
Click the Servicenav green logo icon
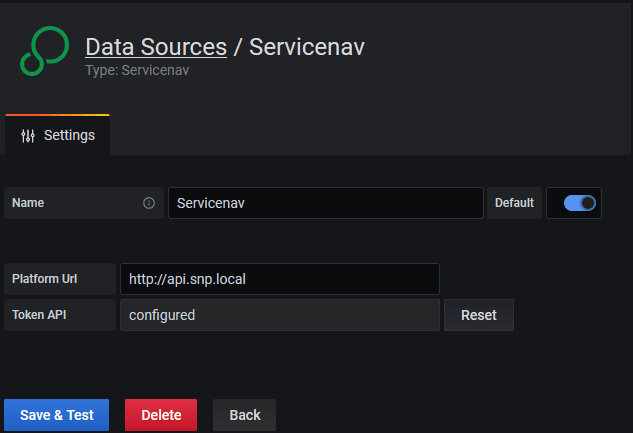tap(44, 51)
